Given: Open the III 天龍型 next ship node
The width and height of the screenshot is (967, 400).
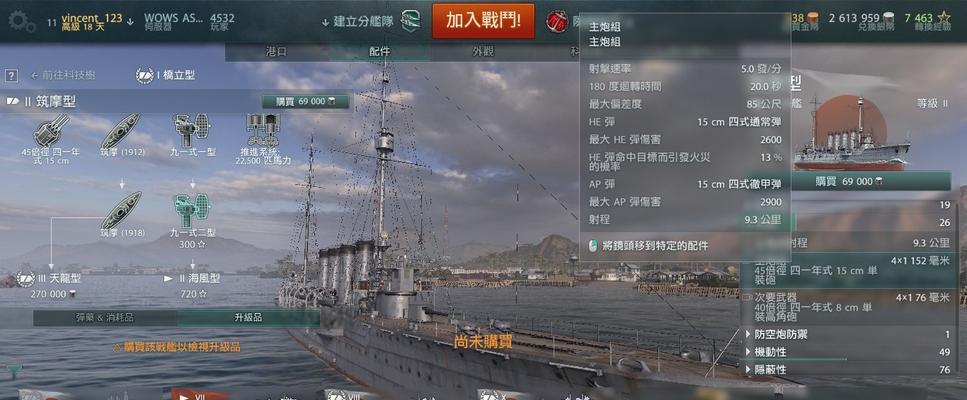Looking at the screenshot, I should coord(51,285).
